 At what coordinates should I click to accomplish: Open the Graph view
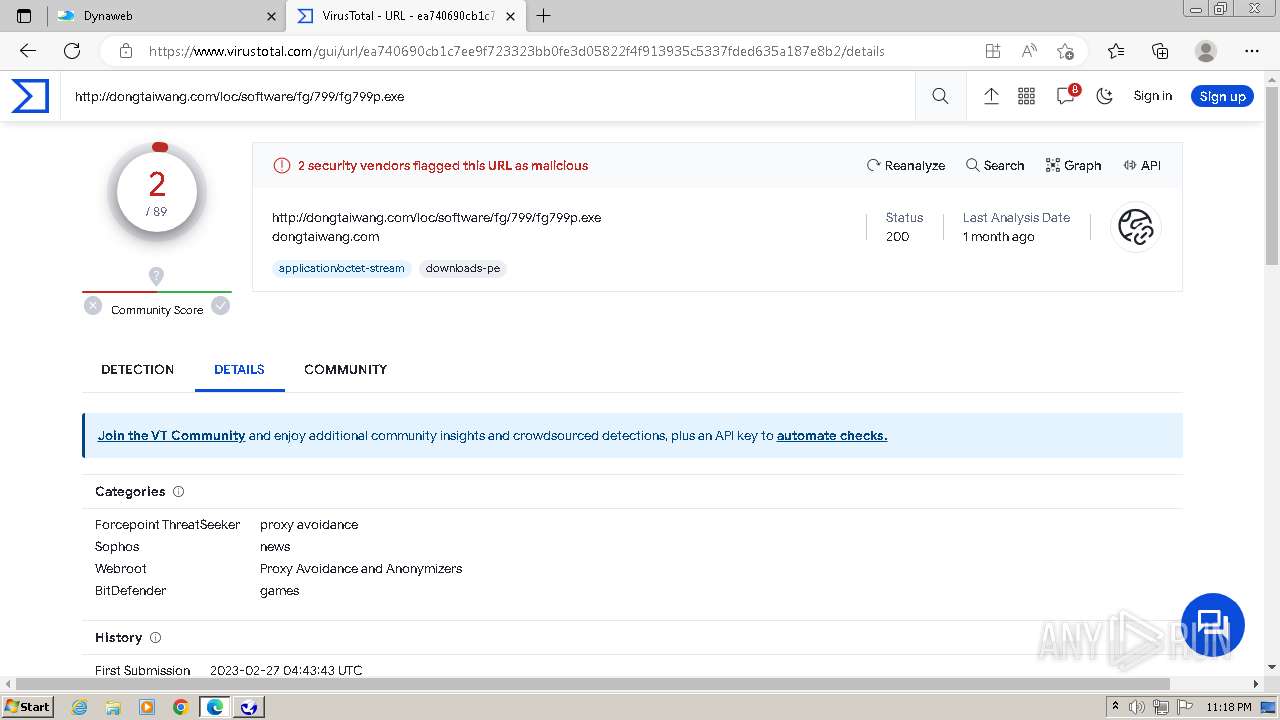(1073, 165)
